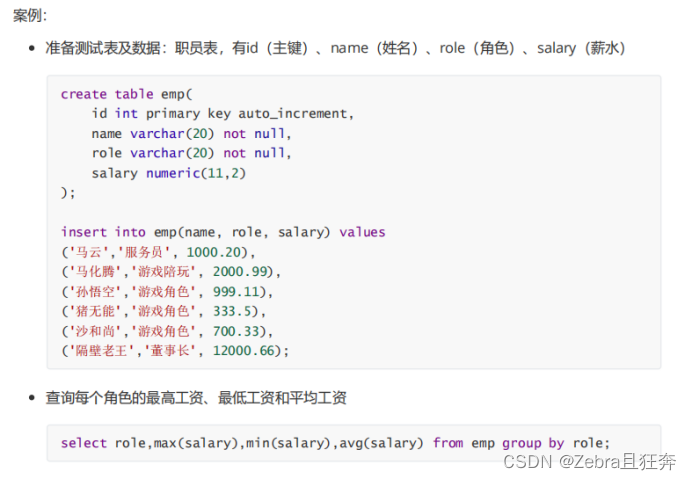This screenshot has height=480, width=692.
Task: Click the 马云 服务员 data row
Action: click(x=158, y=252)
